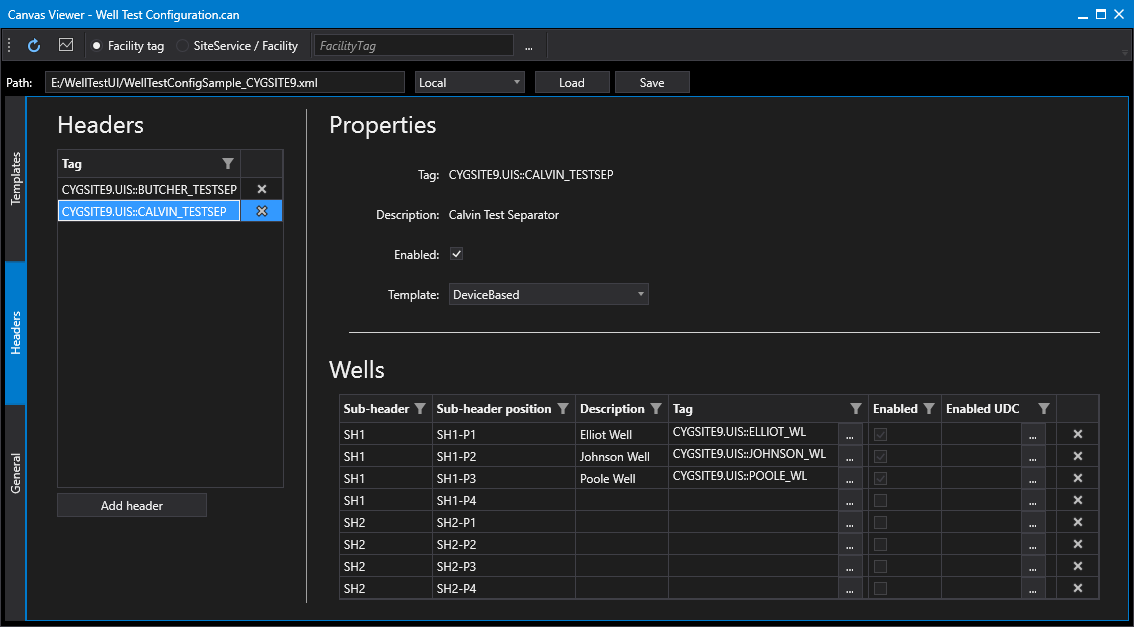Screen dimensions: 1134x627
Task: Click the Path input field
Action: coord(224,82)
